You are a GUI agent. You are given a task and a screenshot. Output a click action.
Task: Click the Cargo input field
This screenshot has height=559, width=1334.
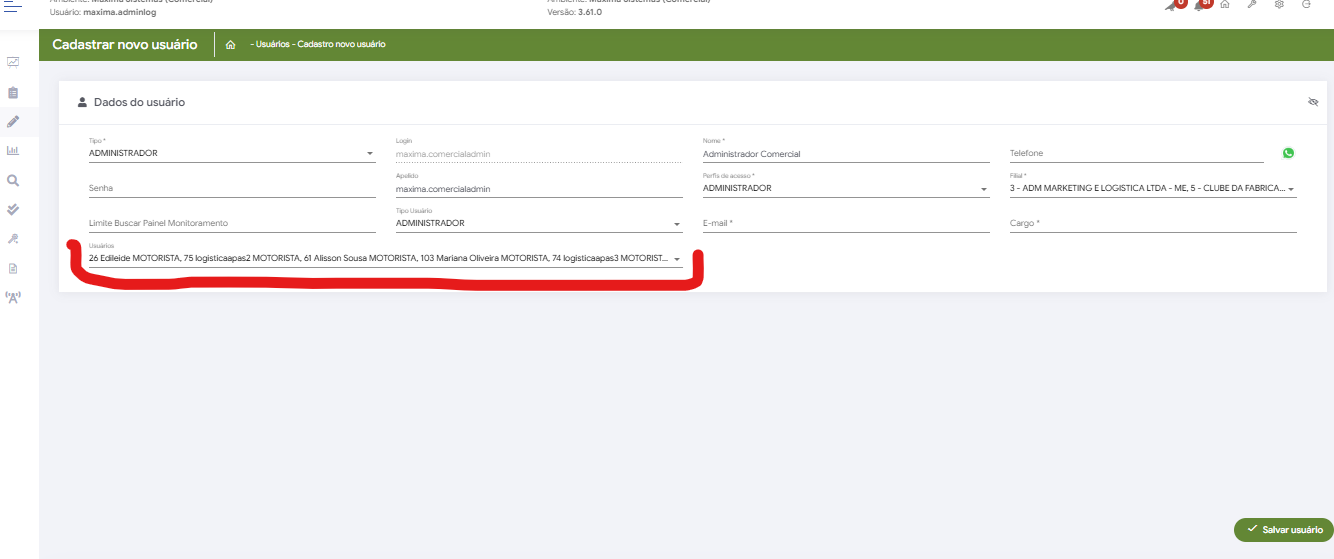(x=1153, y=223)
